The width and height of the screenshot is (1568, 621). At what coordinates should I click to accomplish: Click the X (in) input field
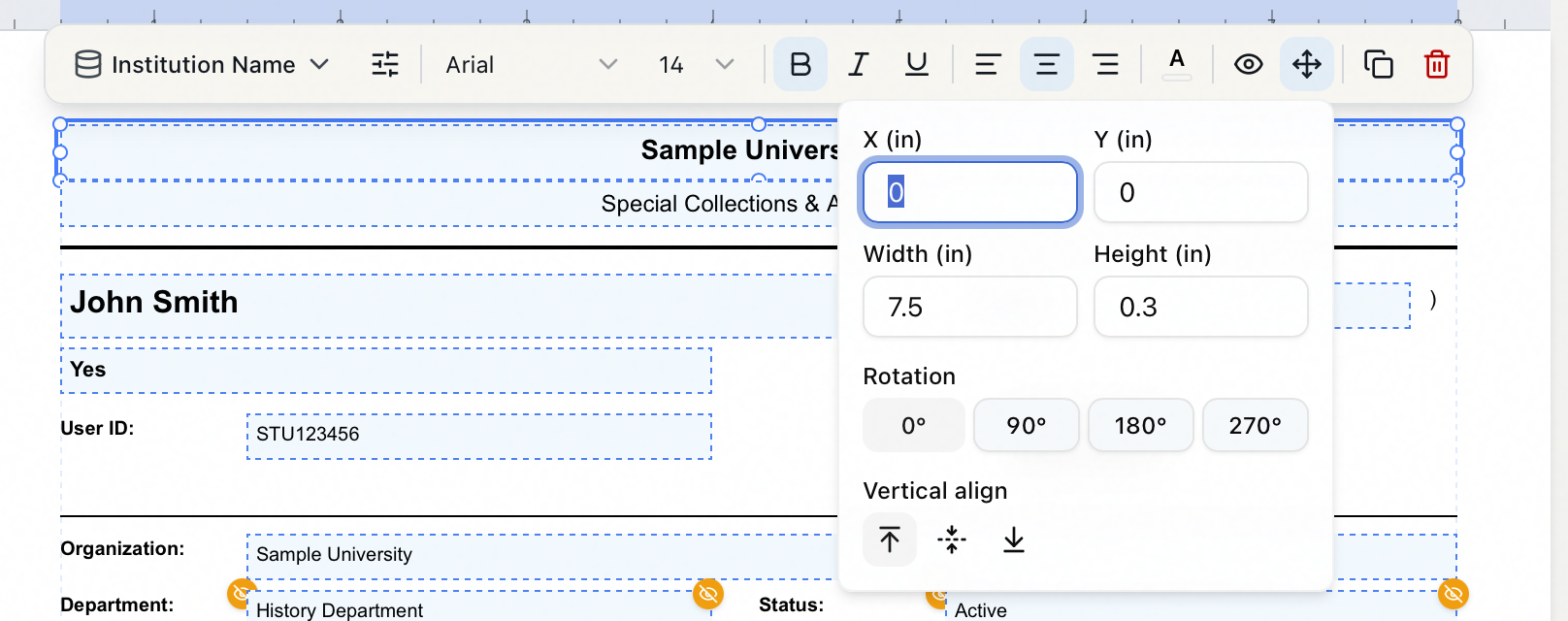coord(970,192)
